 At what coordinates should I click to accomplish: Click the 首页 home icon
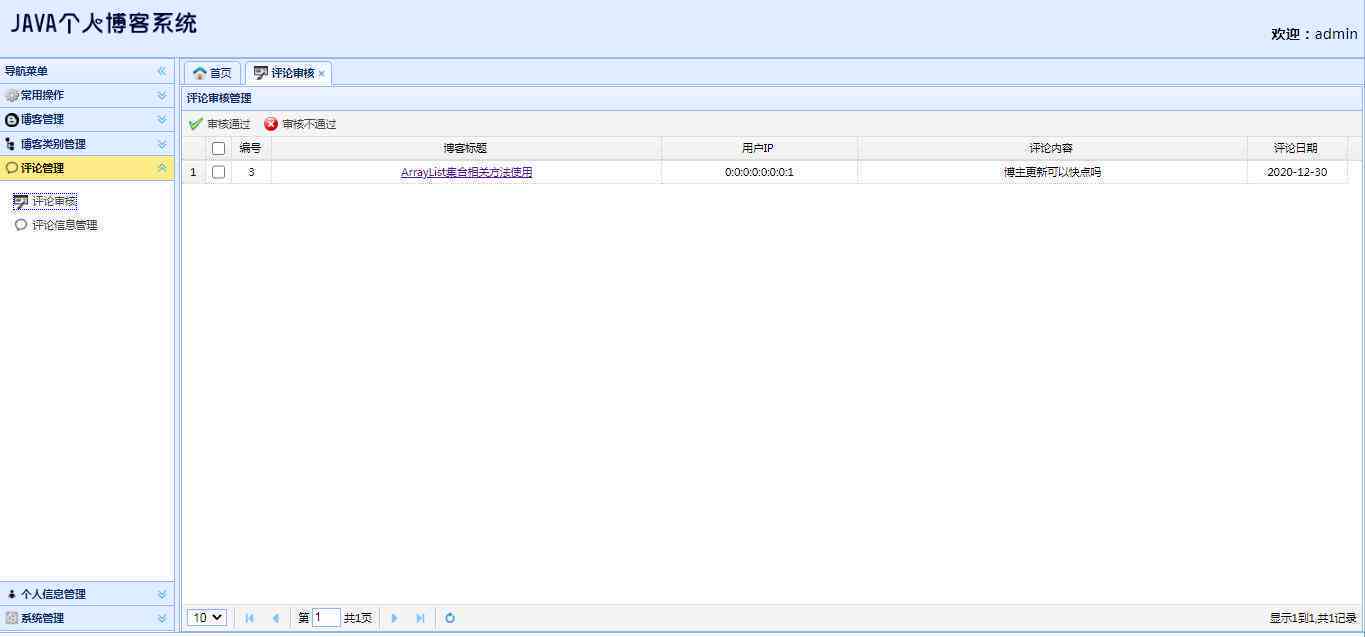tap(199, 73)
